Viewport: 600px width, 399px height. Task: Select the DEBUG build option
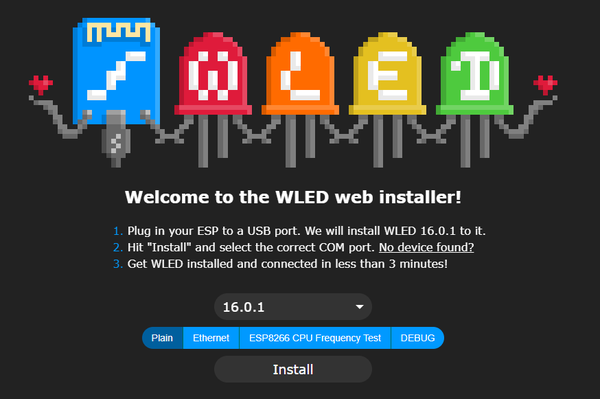(x=417, y=338)
